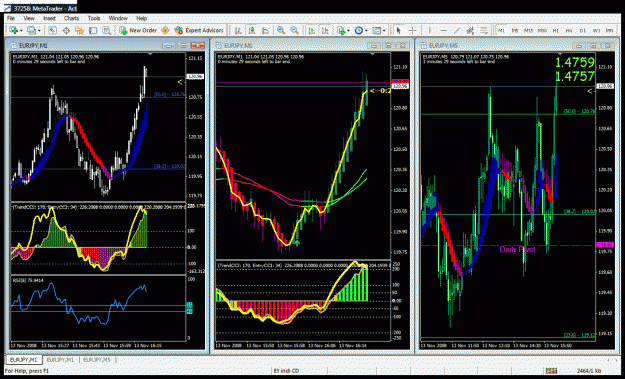Select the Crosshair tool

point(413,30)
